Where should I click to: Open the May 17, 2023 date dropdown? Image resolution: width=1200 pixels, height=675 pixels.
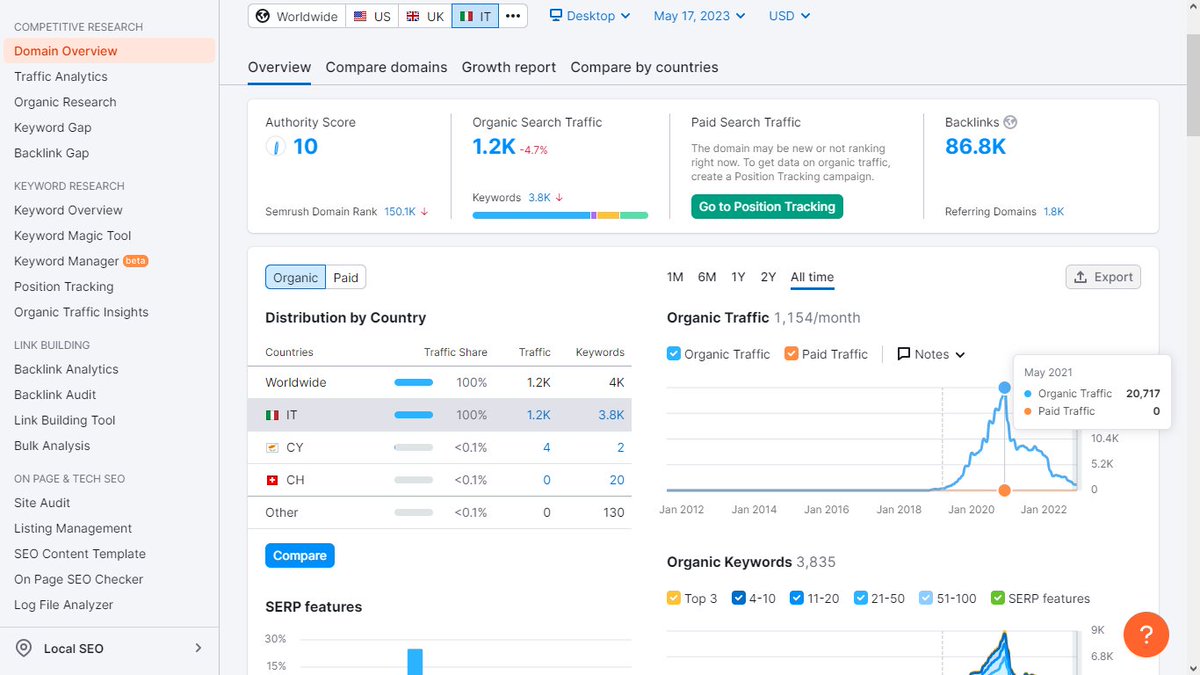[x=699, y=16]
